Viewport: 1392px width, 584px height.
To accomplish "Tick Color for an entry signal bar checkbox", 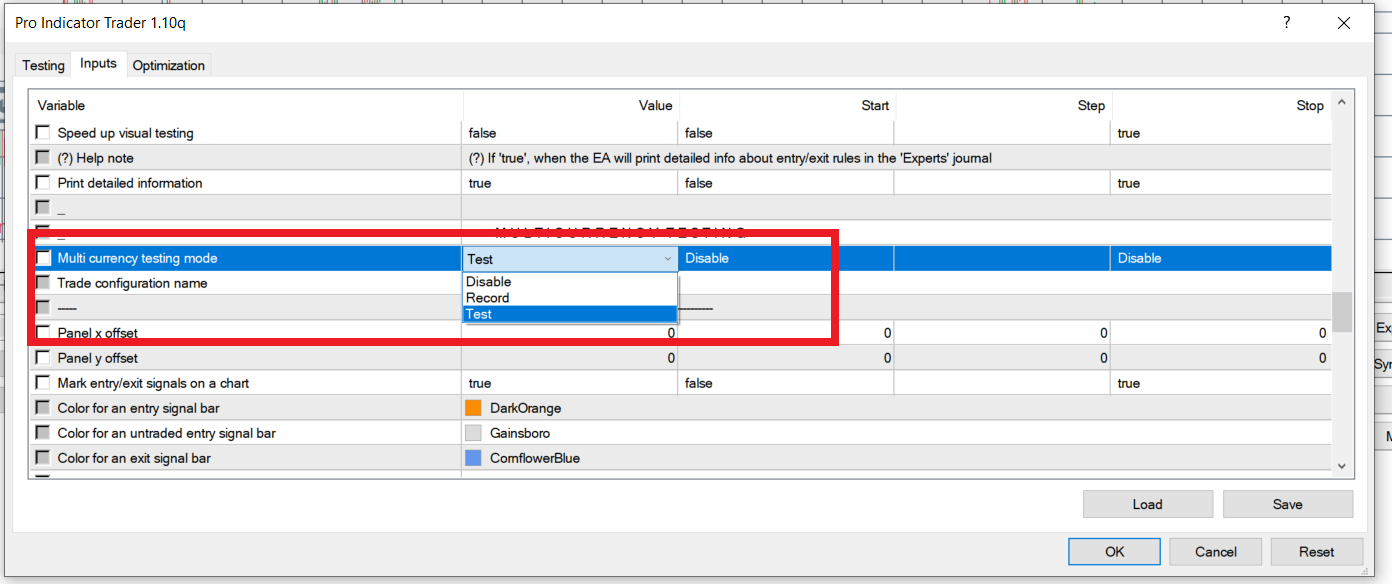I will coord(43,408).
